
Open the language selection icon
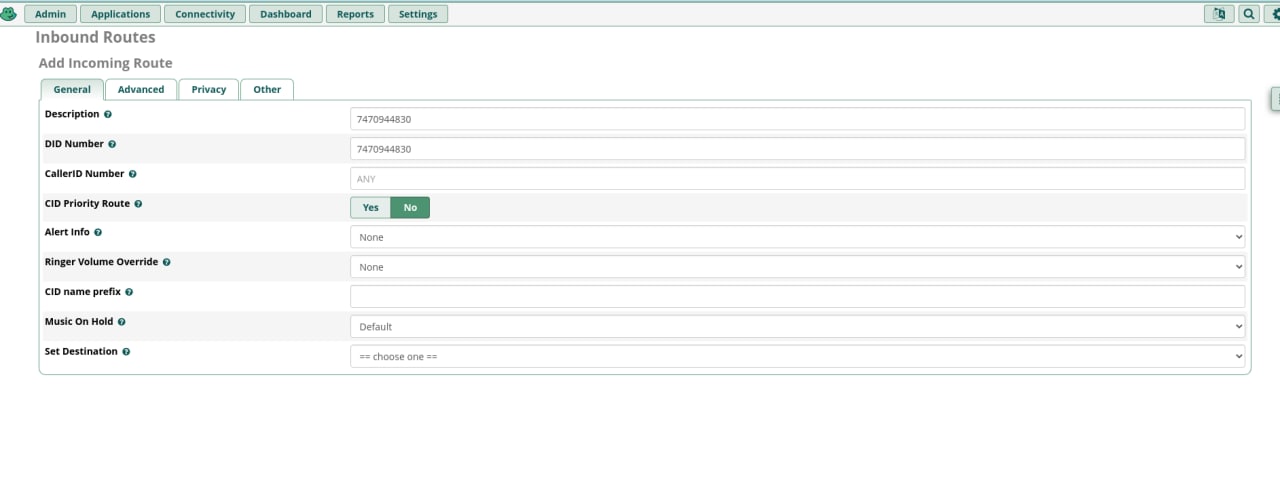click(1219, 14)
